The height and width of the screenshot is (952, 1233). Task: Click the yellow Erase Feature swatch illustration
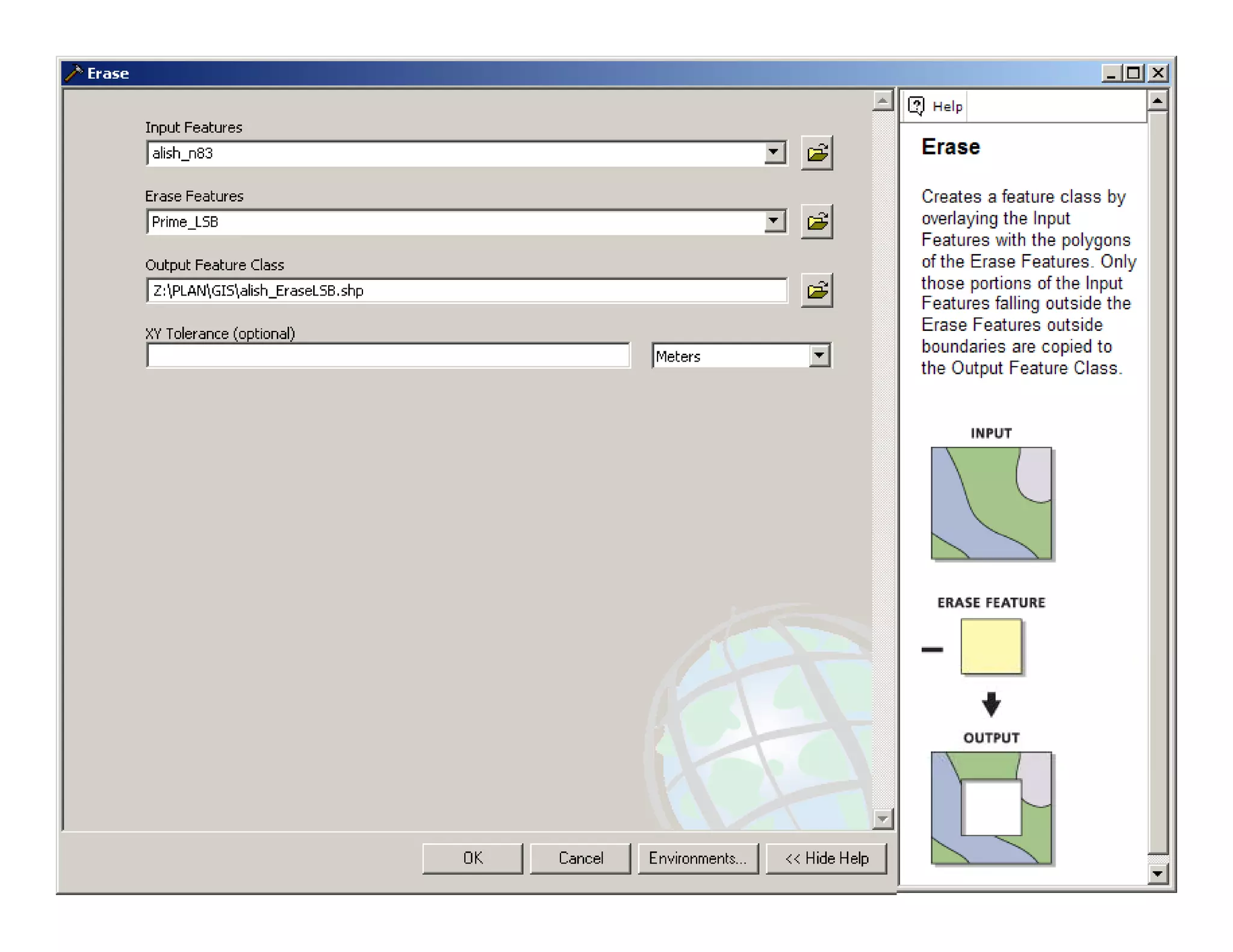[990, 646]
